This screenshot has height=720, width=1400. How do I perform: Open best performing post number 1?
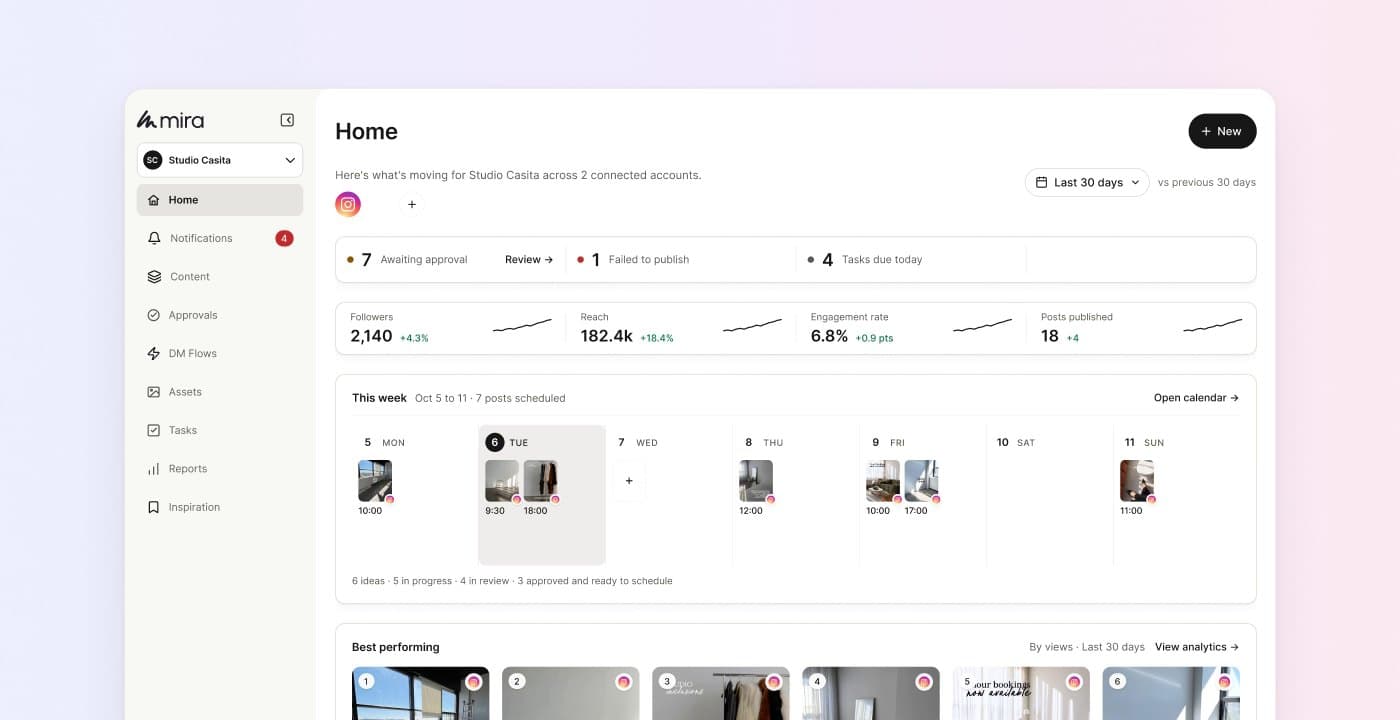421,693
